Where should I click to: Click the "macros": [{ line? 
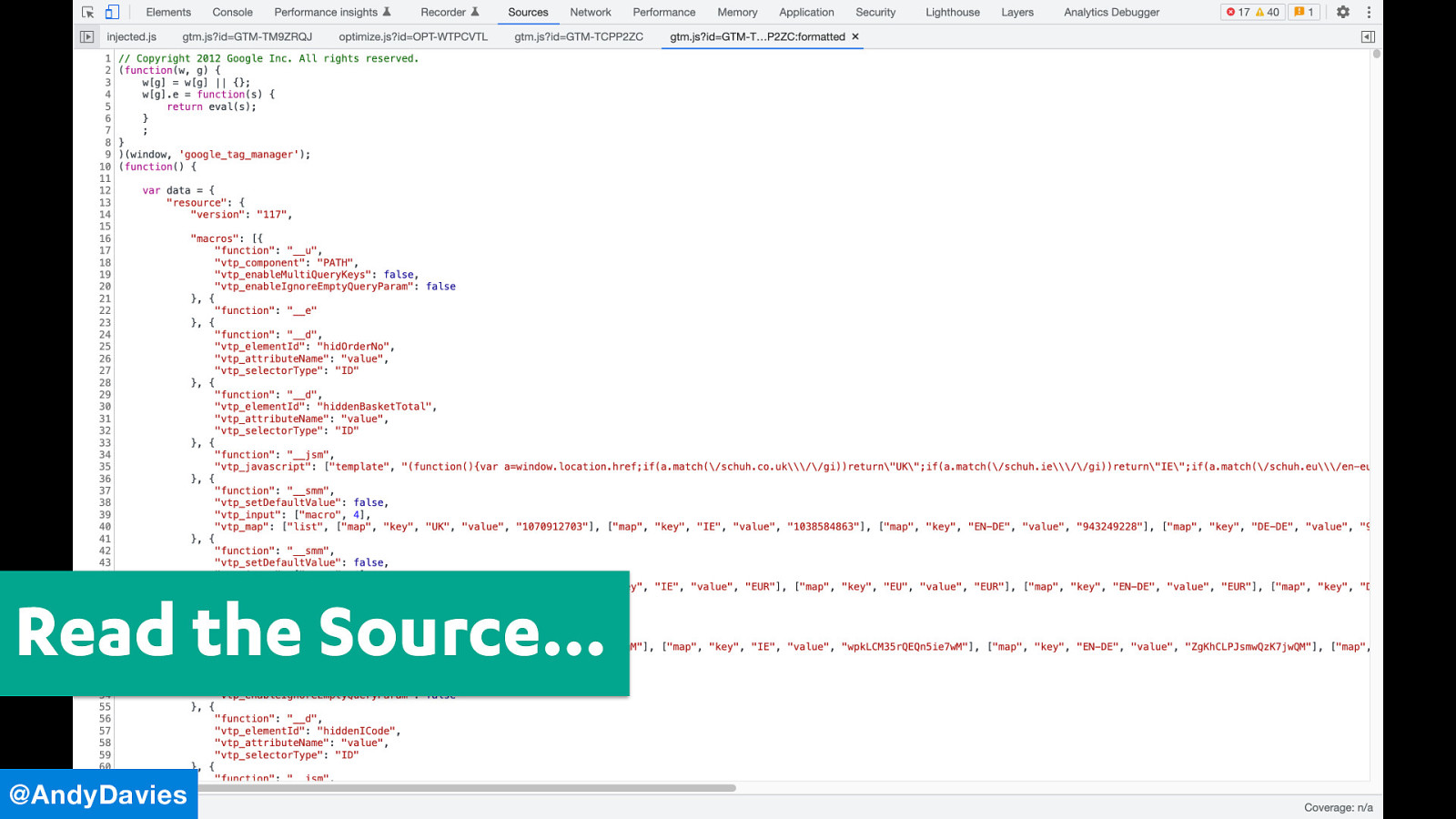click(227, 238)
